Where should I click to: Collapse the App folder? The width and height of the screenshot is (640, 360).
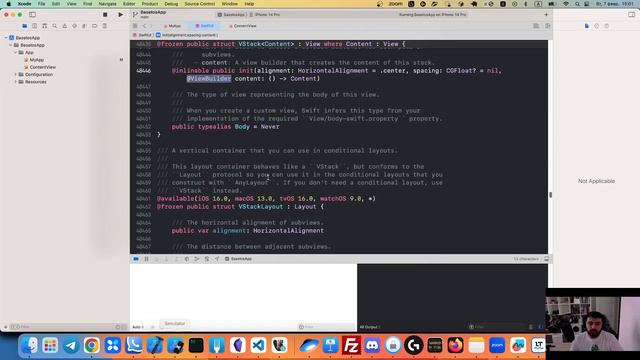pyautogui.click(x=16, y=52)
